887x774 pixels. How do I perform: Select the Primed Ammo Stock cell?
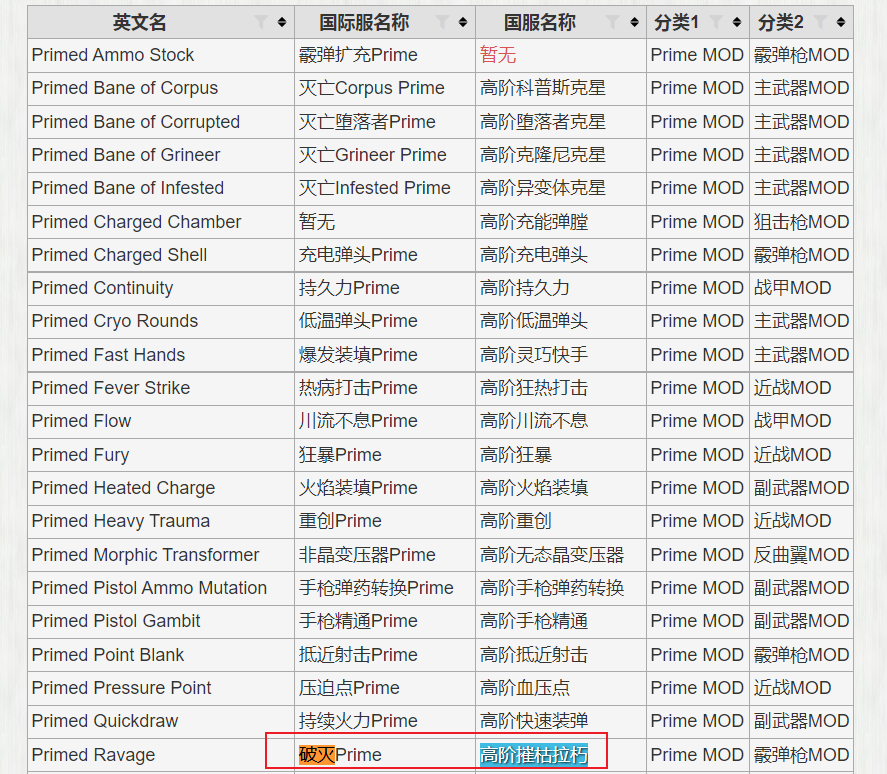pyautogui.click(x=161, y=55)
